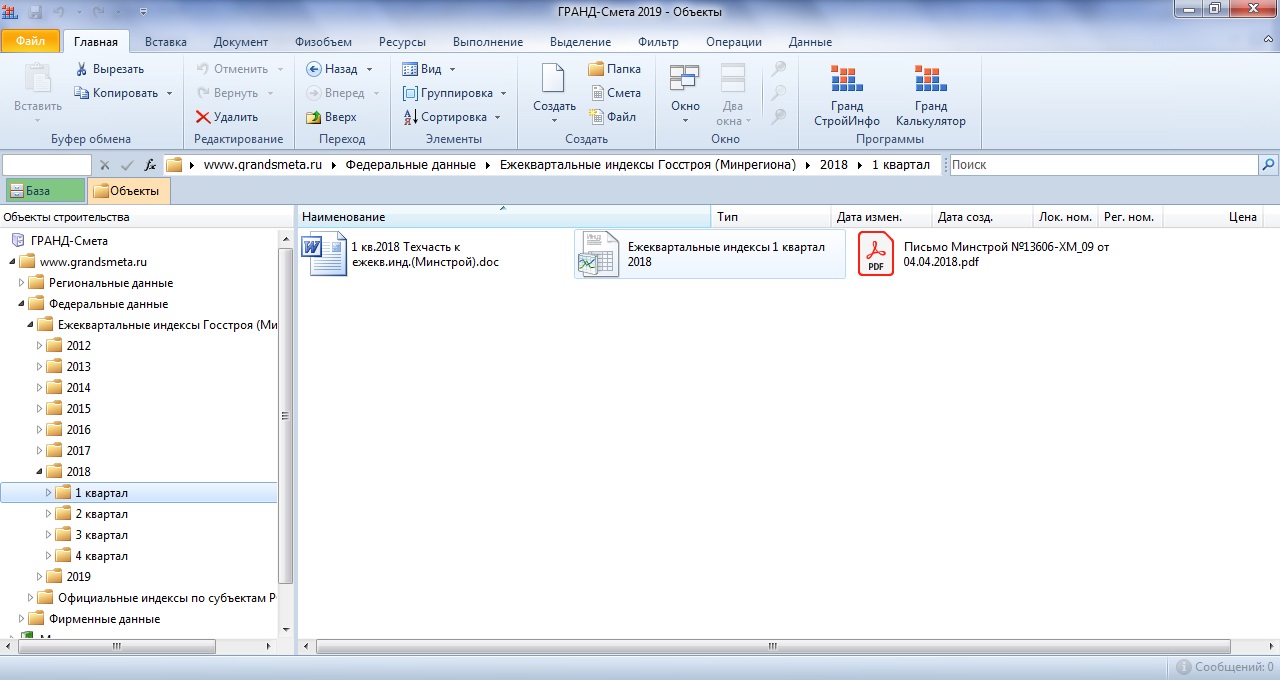Sort by Дата измен. column header
The image size is (1280, 680).
point(882,217)
